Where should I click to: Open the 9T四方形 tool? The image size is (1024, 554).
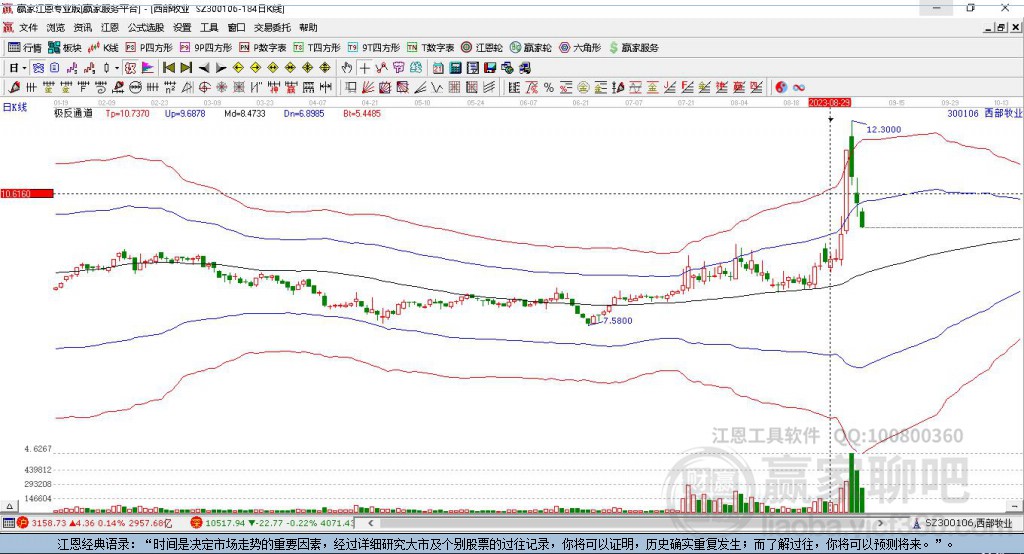[374, 48]
